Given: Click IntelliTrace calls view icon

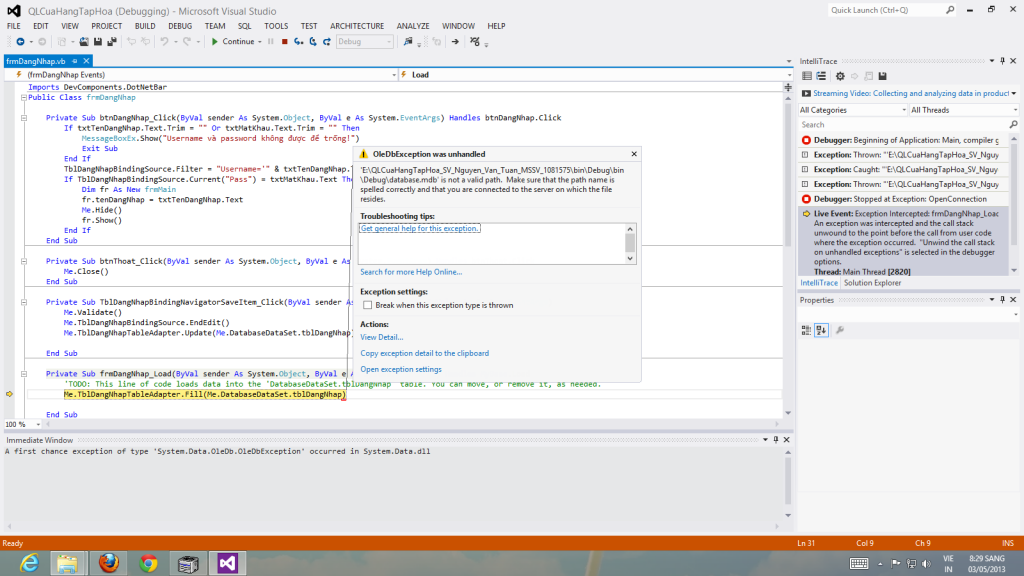Looking at the screenshot, I should point(821,76).
